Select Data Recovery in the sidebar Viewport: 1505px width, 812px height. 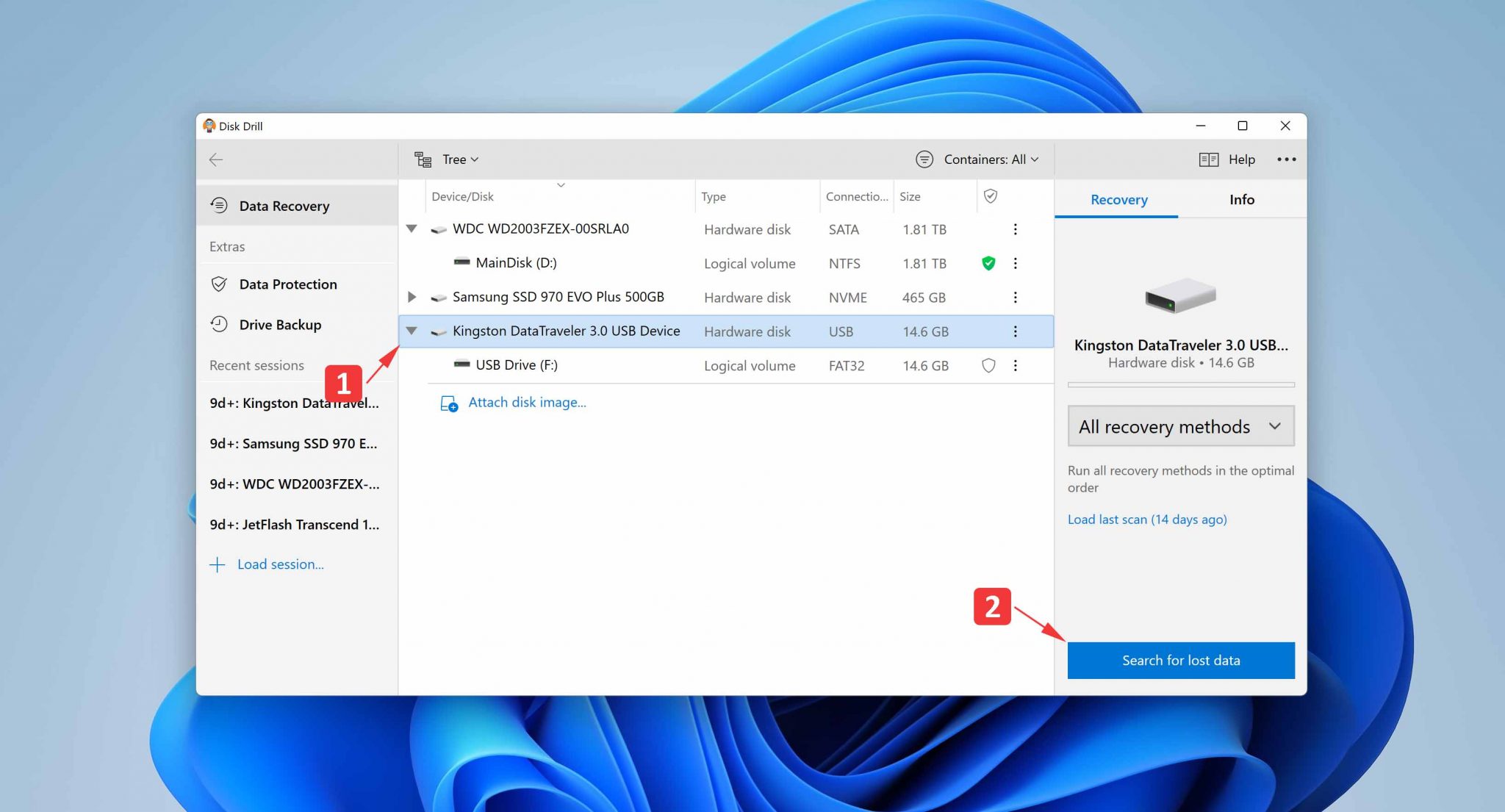(297, 206)
